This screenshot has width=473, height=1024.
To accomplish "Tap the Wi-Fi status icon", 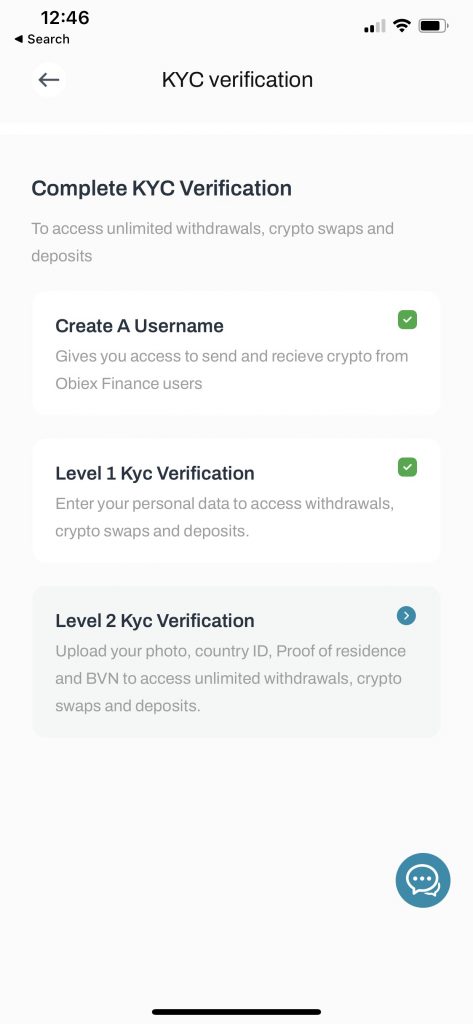I will click(x=402, y=26).
